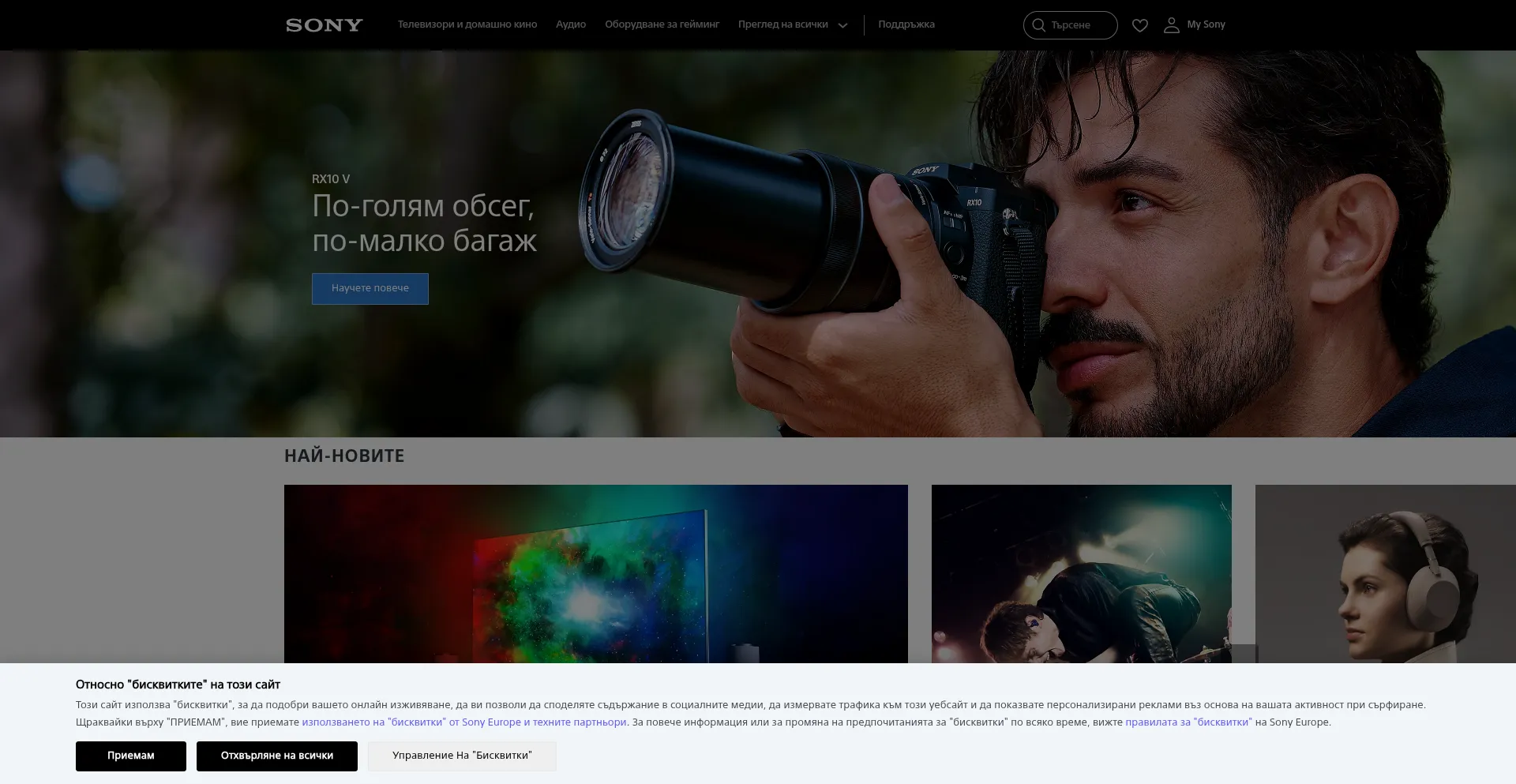This screenshot has height=784, width=1516.
Task: Expand the Преглед на всички chevron
Action: 842,25
